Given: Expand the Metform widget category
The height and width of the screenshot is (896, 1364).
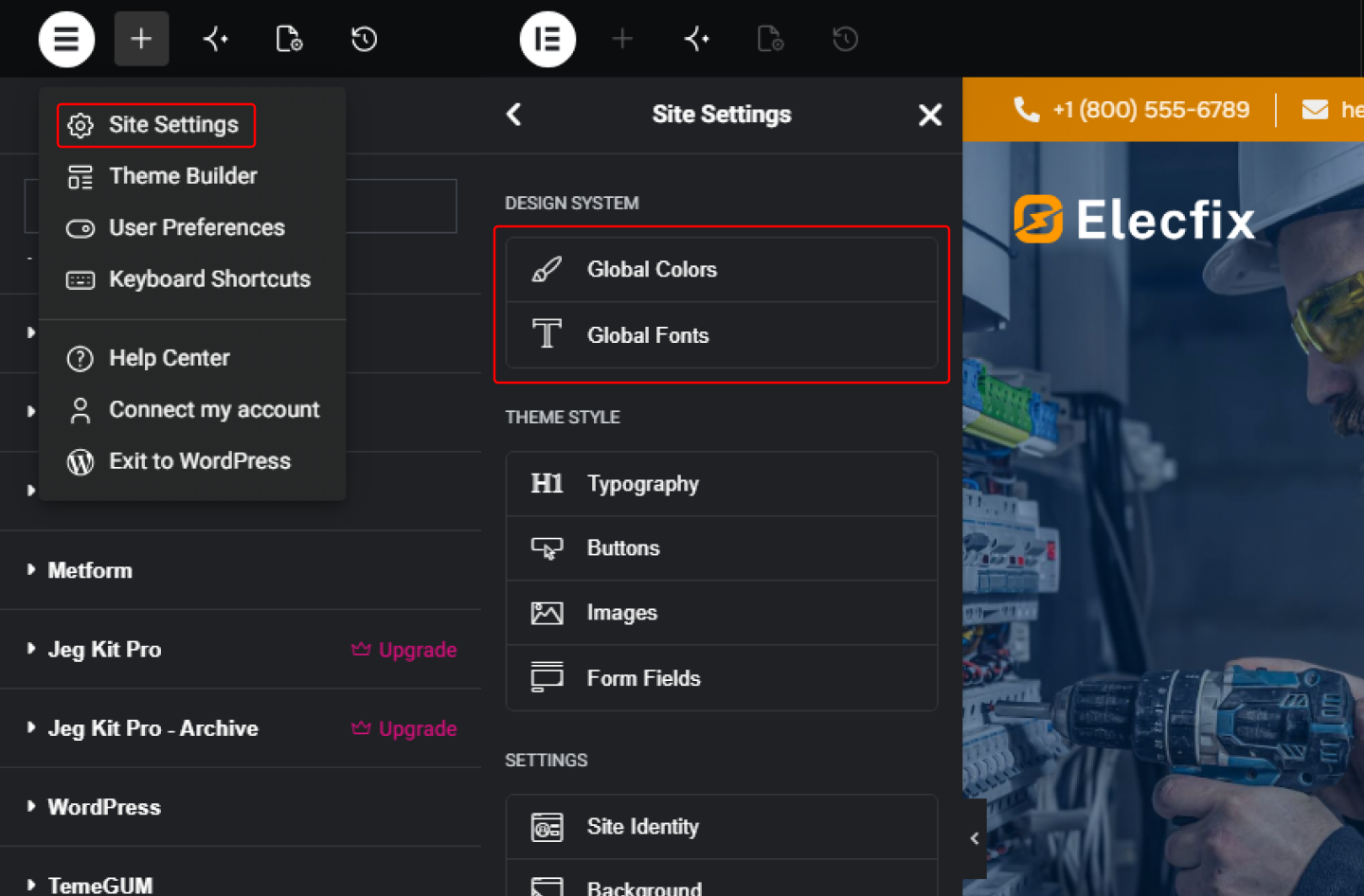Looking at the screenshot, I should click(241, 570).
